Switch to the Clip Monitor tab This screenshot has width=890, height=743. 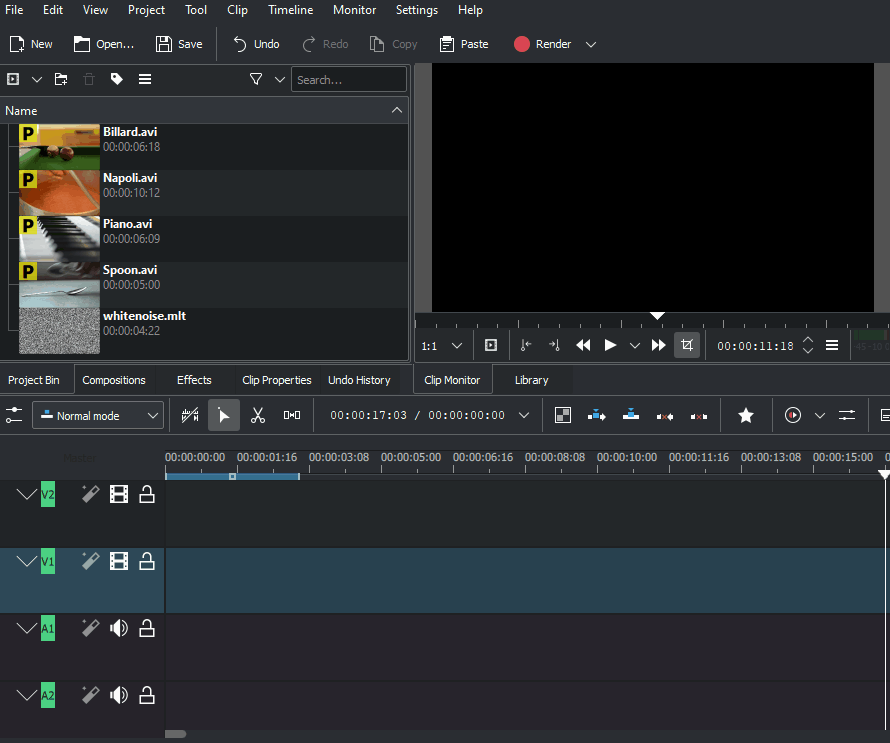pyautogui.click(x=452, y=380)
